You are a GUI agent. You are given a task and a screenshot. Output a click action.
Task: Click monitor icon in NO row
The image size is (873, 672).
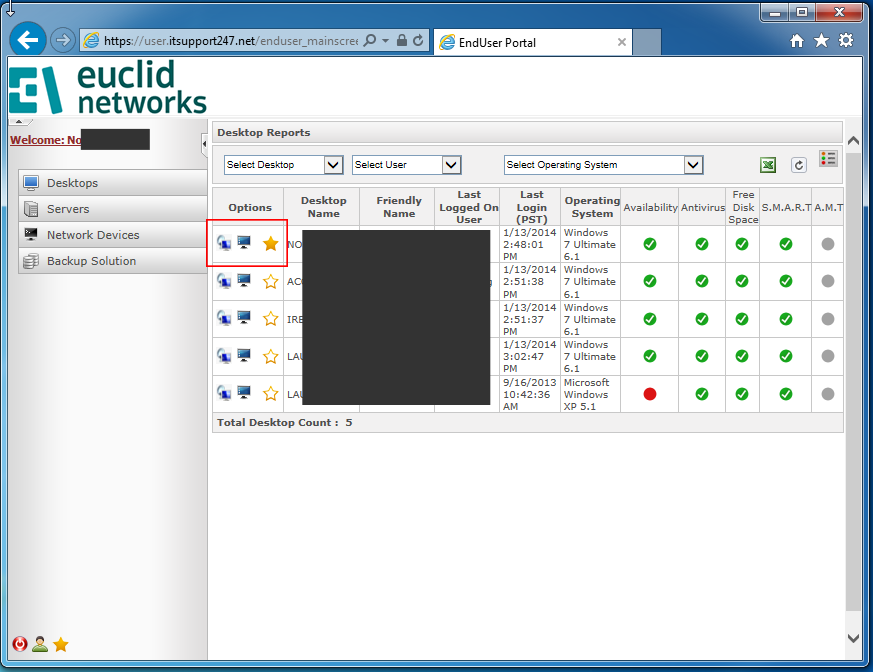pyautogui.click(x=244, y=242)
